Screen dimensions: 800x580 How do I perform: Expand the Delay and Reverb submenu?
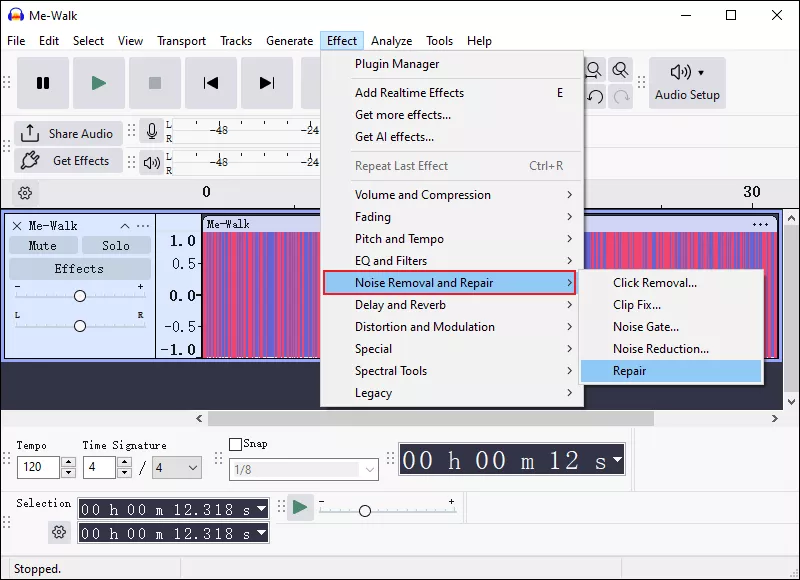(452, 305)
